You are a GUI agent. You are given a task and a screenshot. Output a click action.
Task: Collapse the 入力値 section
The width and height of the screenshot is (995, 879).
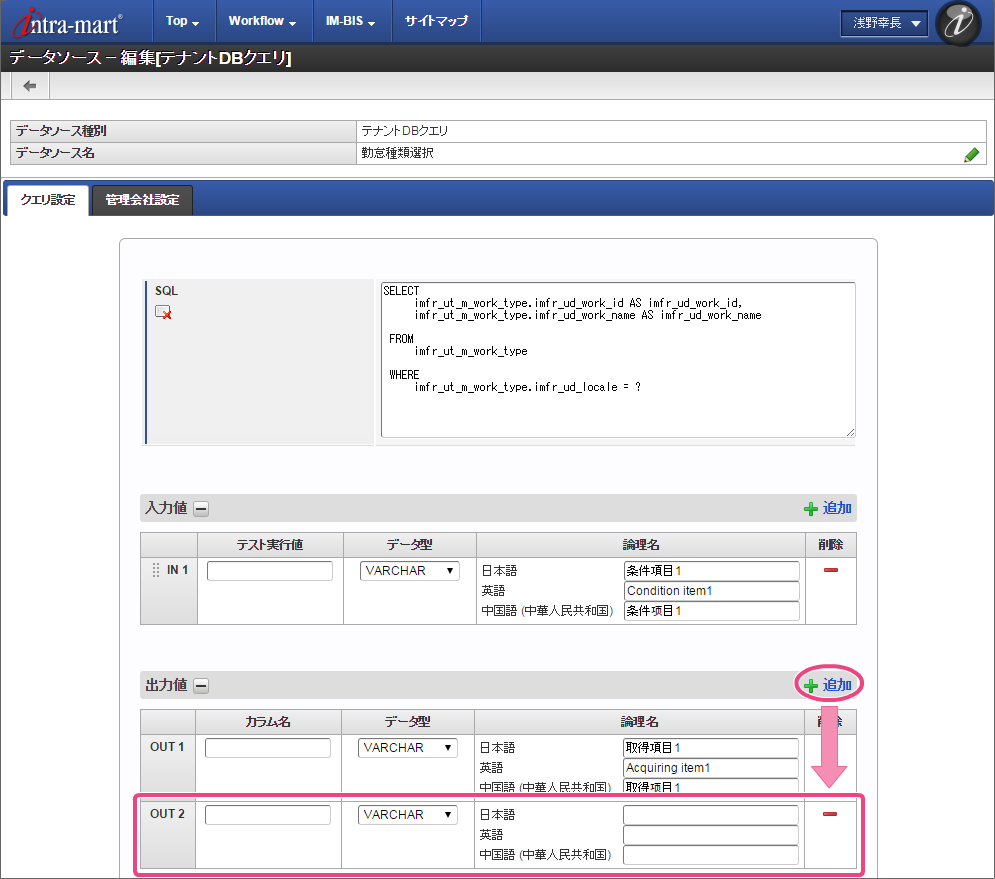point(201,509)
